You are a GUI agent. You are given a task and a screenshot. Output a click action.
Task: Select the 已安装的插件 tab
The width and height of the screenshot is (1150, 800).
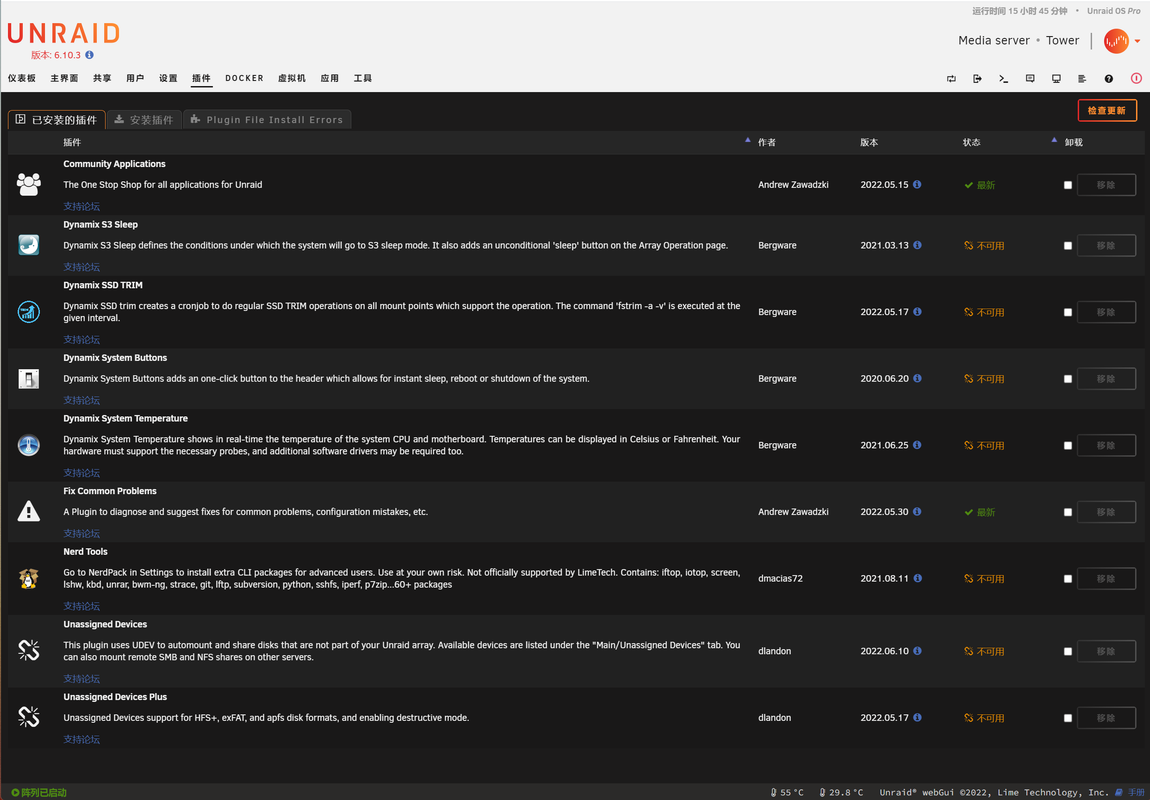(x=56, y=120)
